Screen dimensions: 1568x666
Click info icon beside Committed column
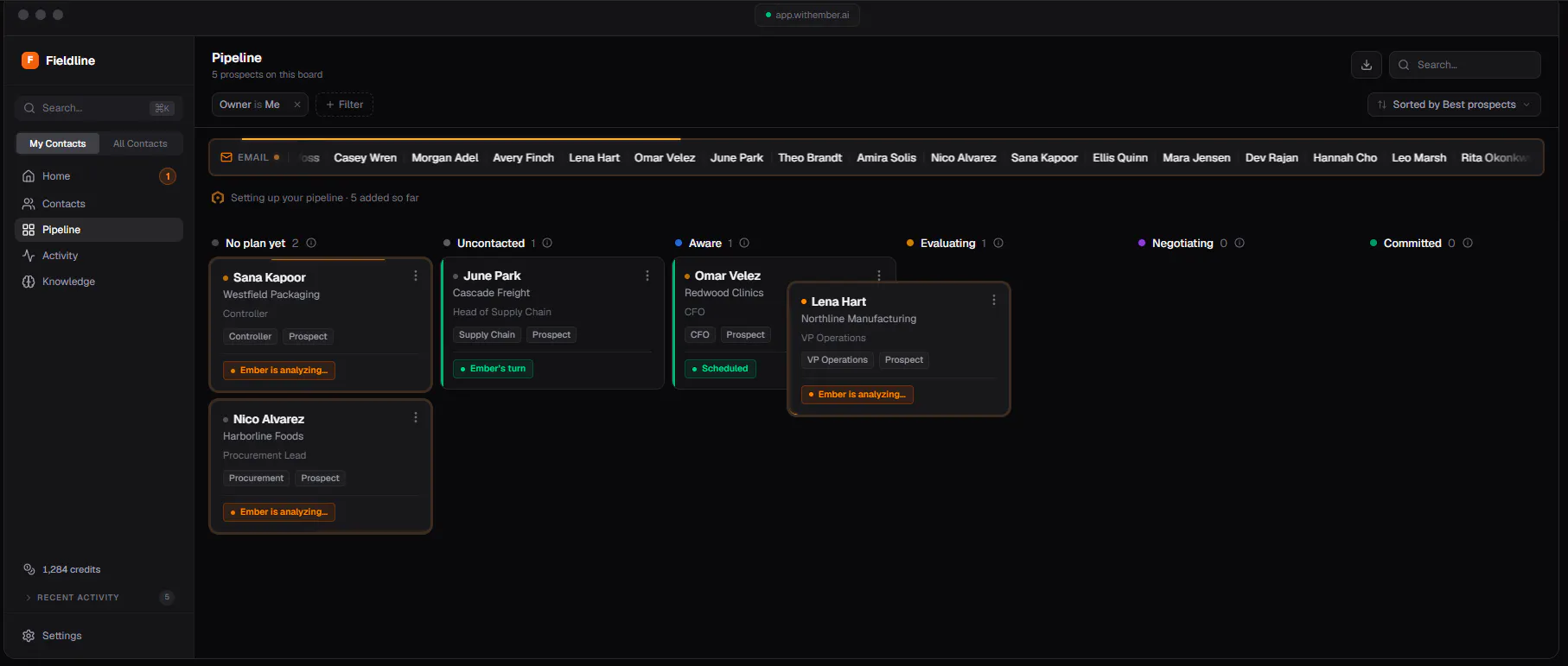pyautogui.click(x=1468, y=243)
